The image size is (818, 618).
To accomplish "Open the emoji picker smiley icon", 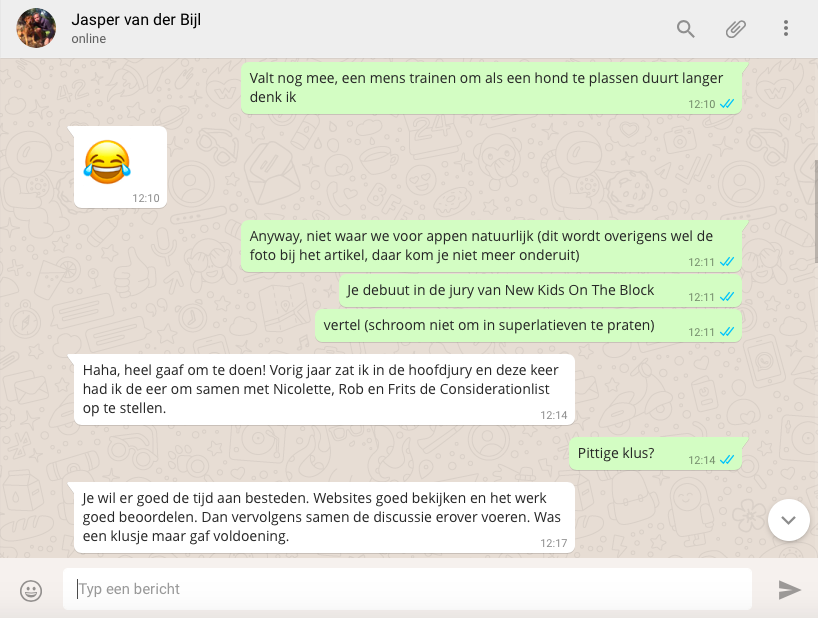I will [x=31, y=590].
